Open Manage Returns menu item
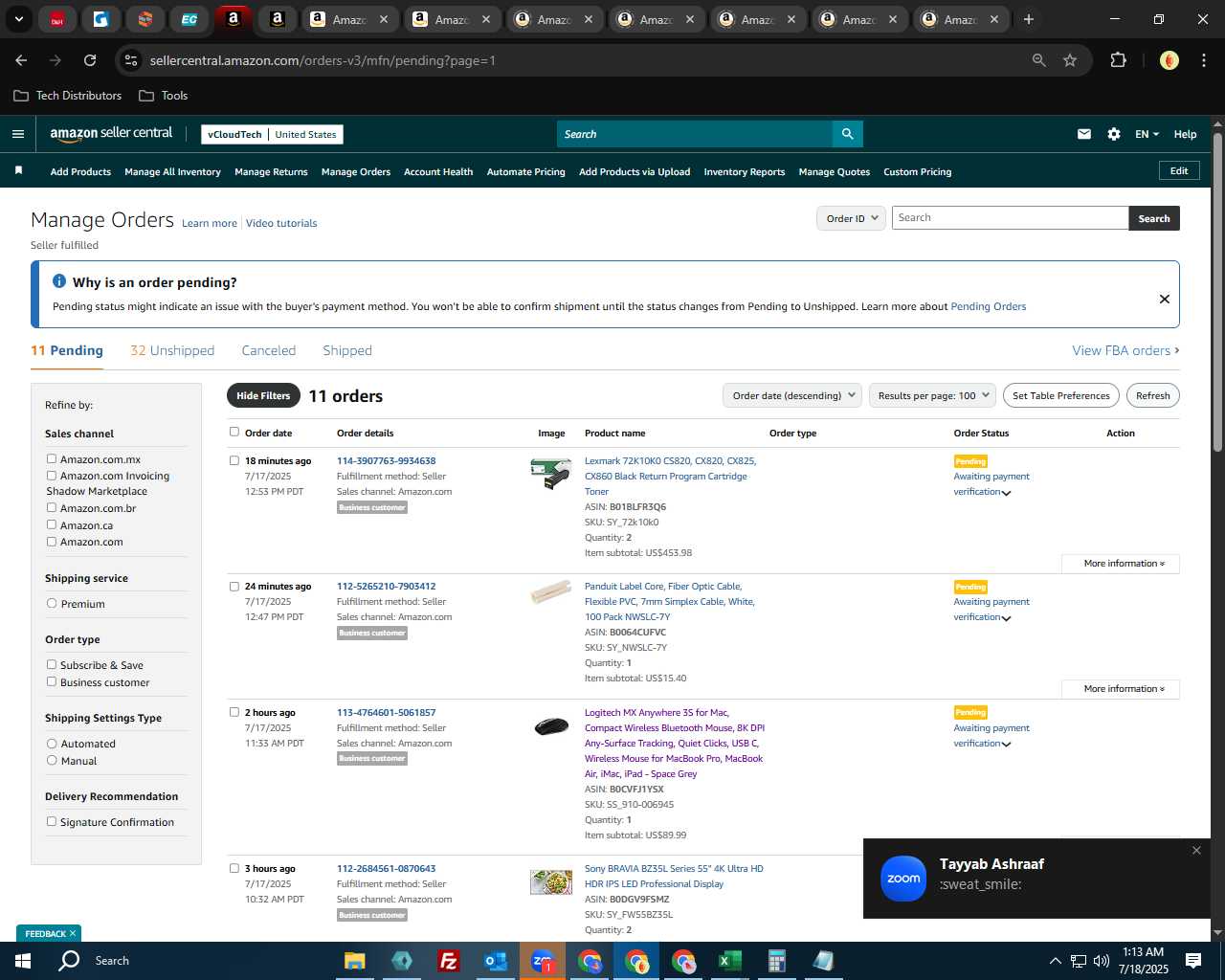Image resolution: width=1225 pixels, height=980 pixels. click(271, 172)
